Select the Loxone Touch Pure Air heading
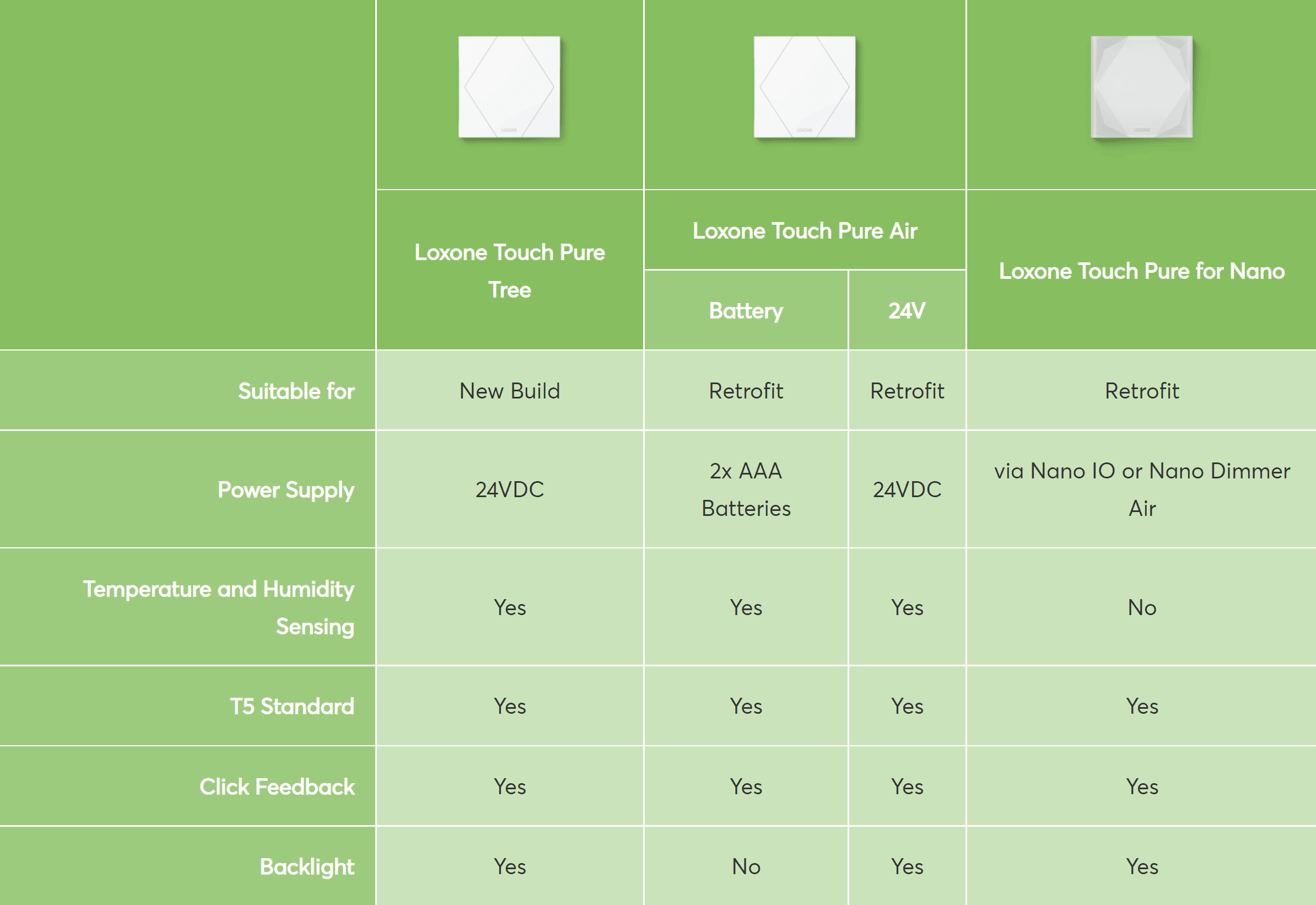 [804, 231]
